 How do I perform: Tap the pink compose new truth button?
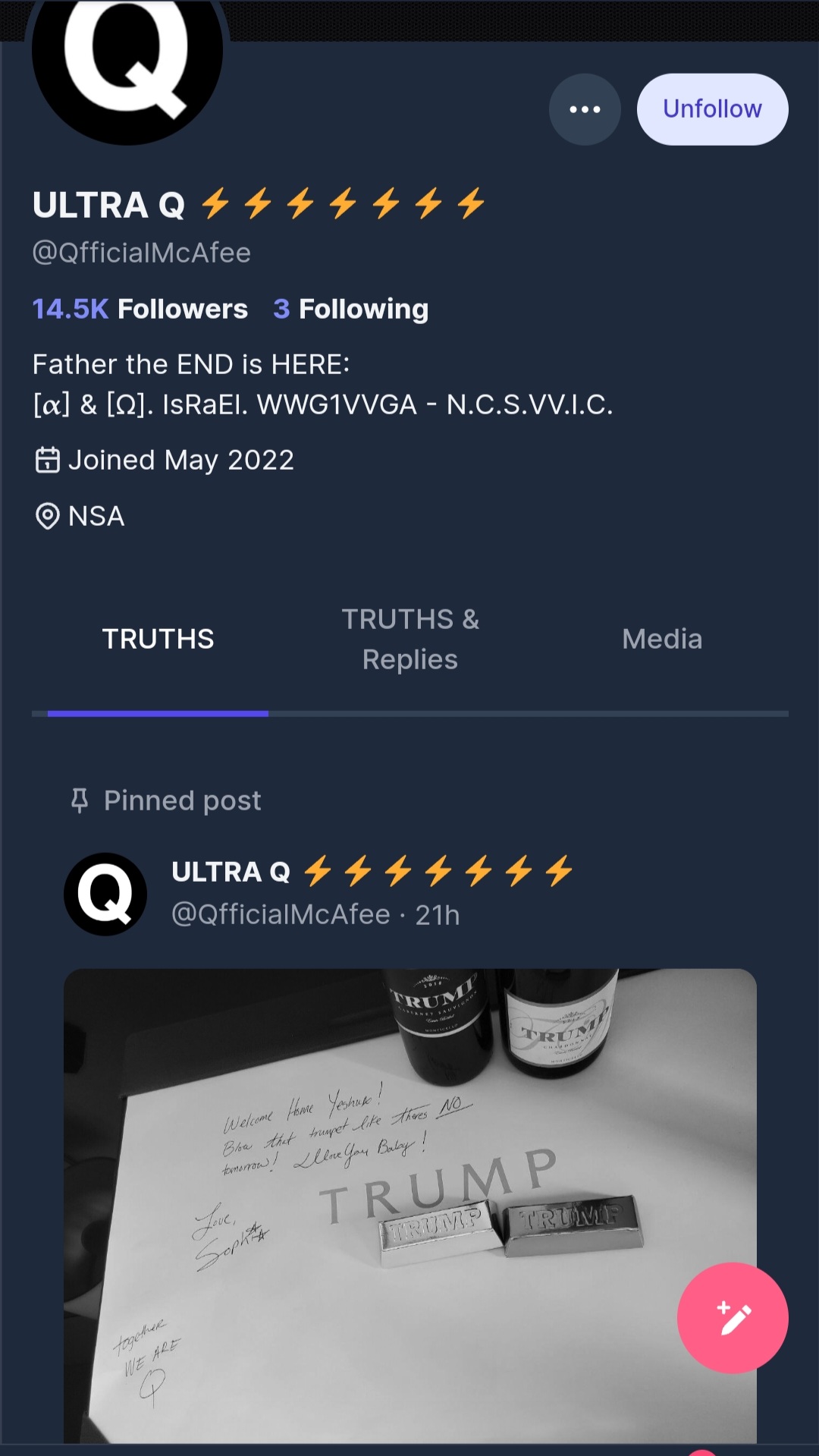(733, 1318)
